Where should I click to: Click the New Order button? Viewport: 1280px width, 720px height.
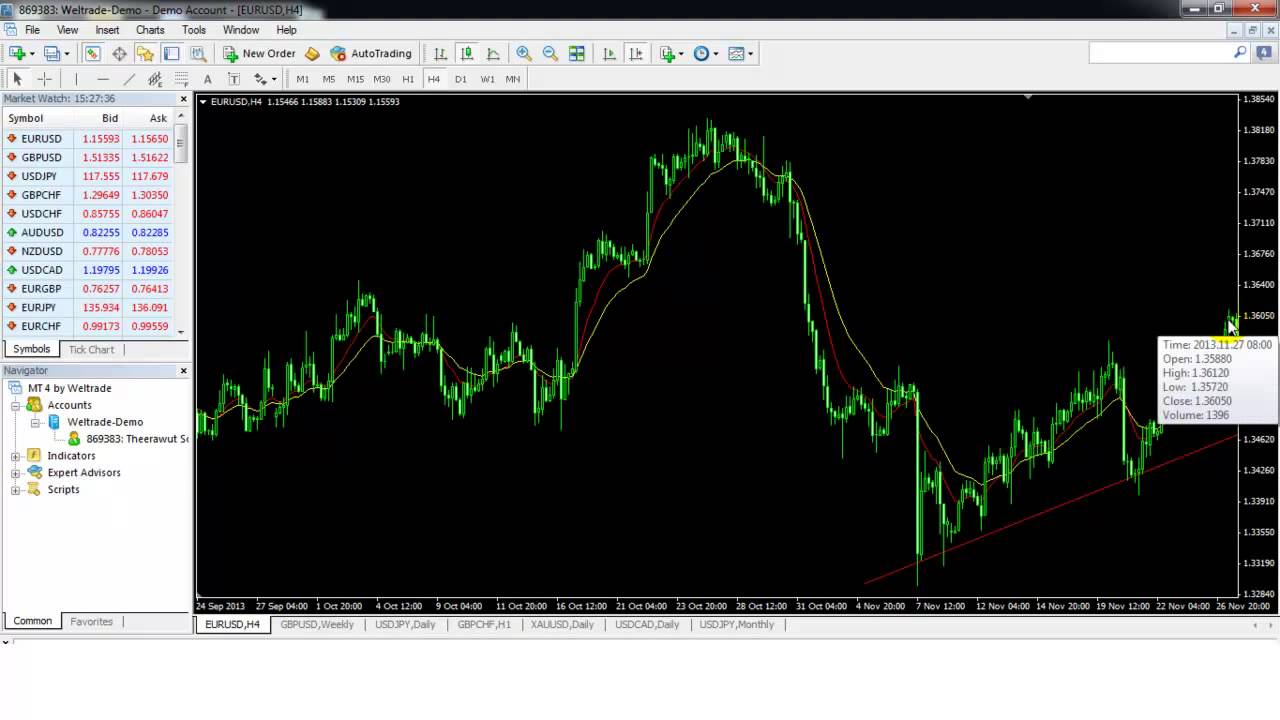tap(259, 53)
